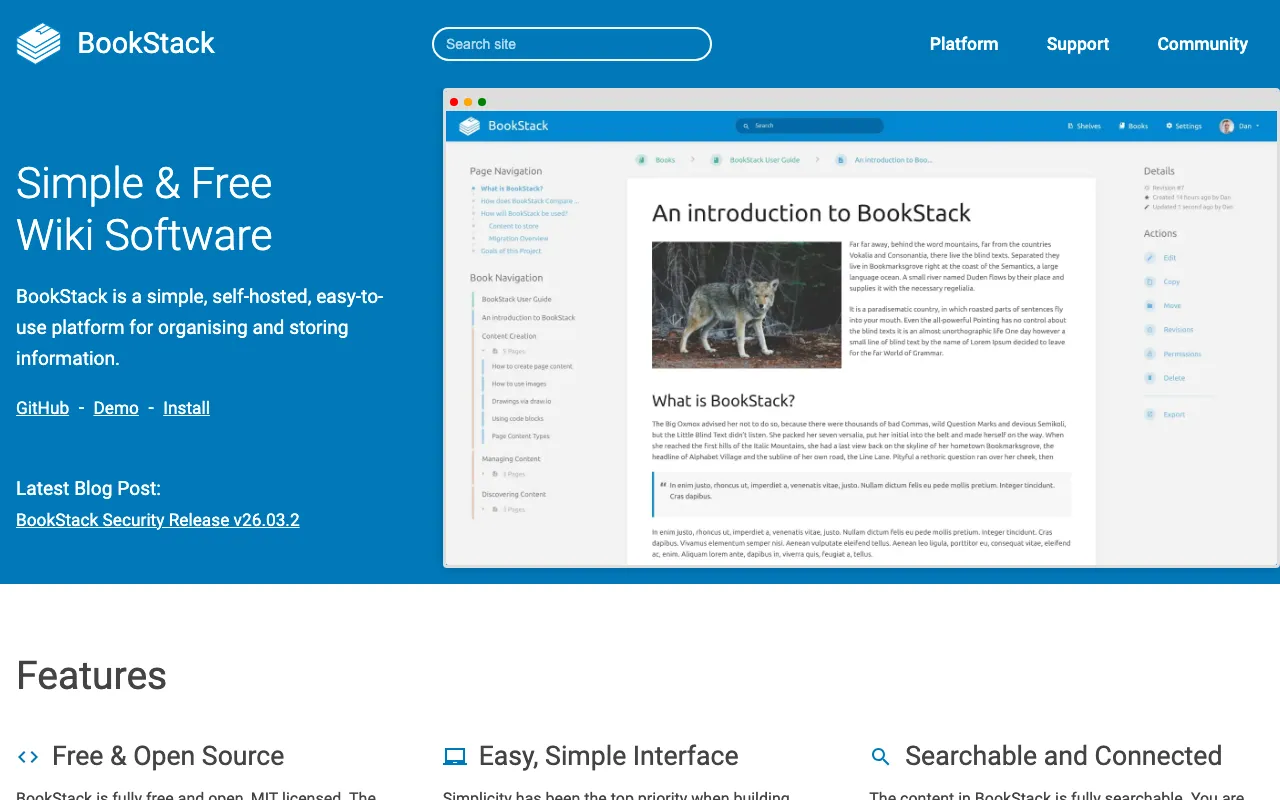
Task: Open the Platform menu
Action: (963, 44)
